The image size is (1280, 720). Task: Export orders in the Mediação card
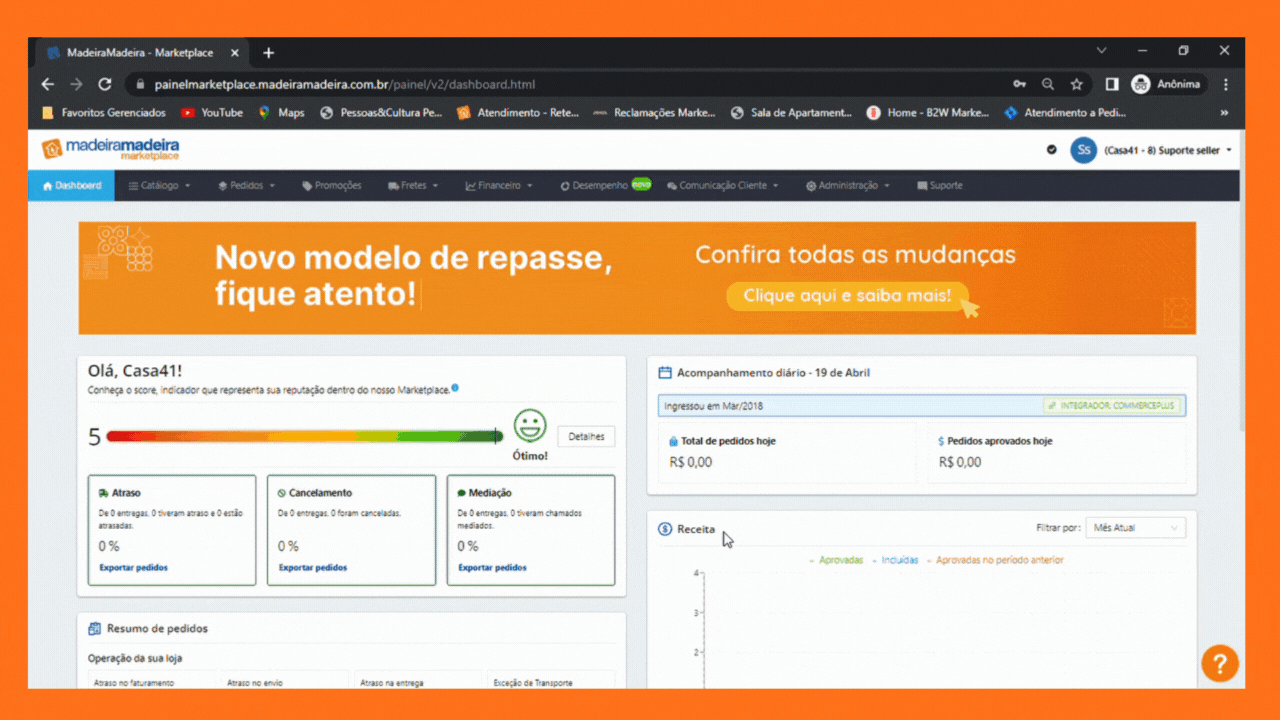(492, 568)
